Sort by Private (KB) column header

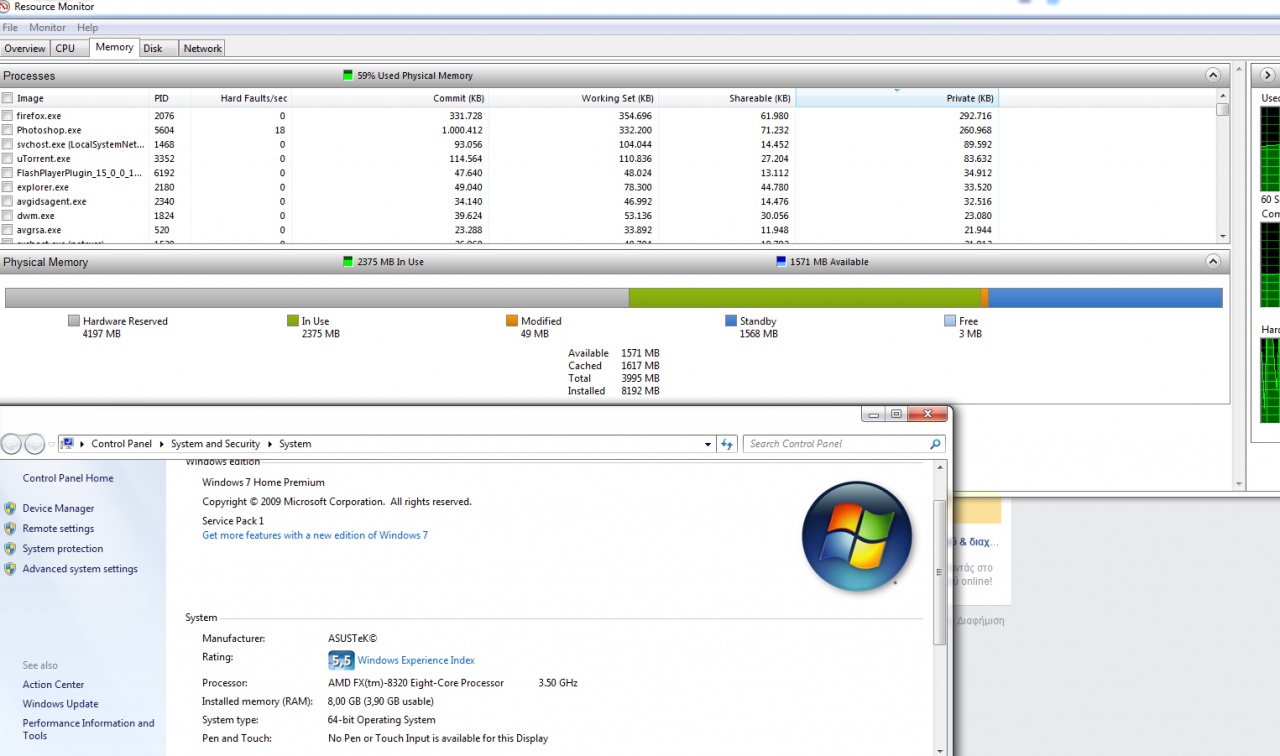(897, 98)
